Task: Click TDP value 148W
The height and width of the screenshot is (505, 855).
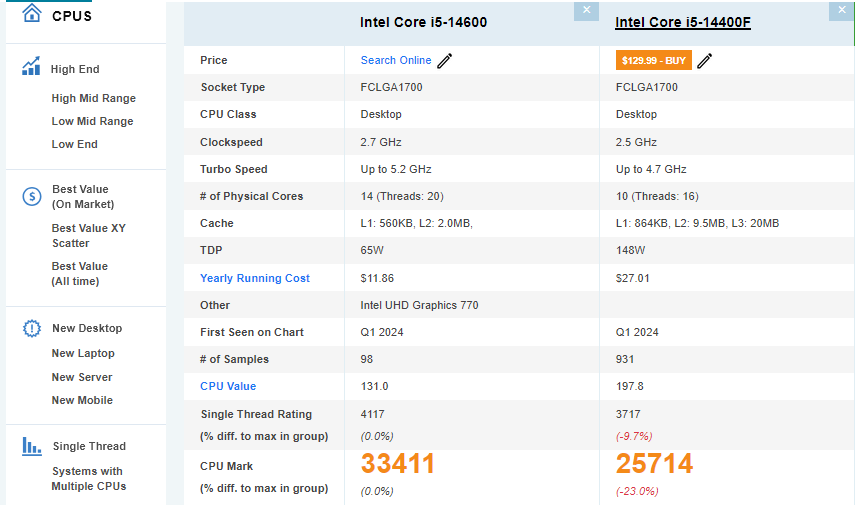Action: click(x=630, y=250)
